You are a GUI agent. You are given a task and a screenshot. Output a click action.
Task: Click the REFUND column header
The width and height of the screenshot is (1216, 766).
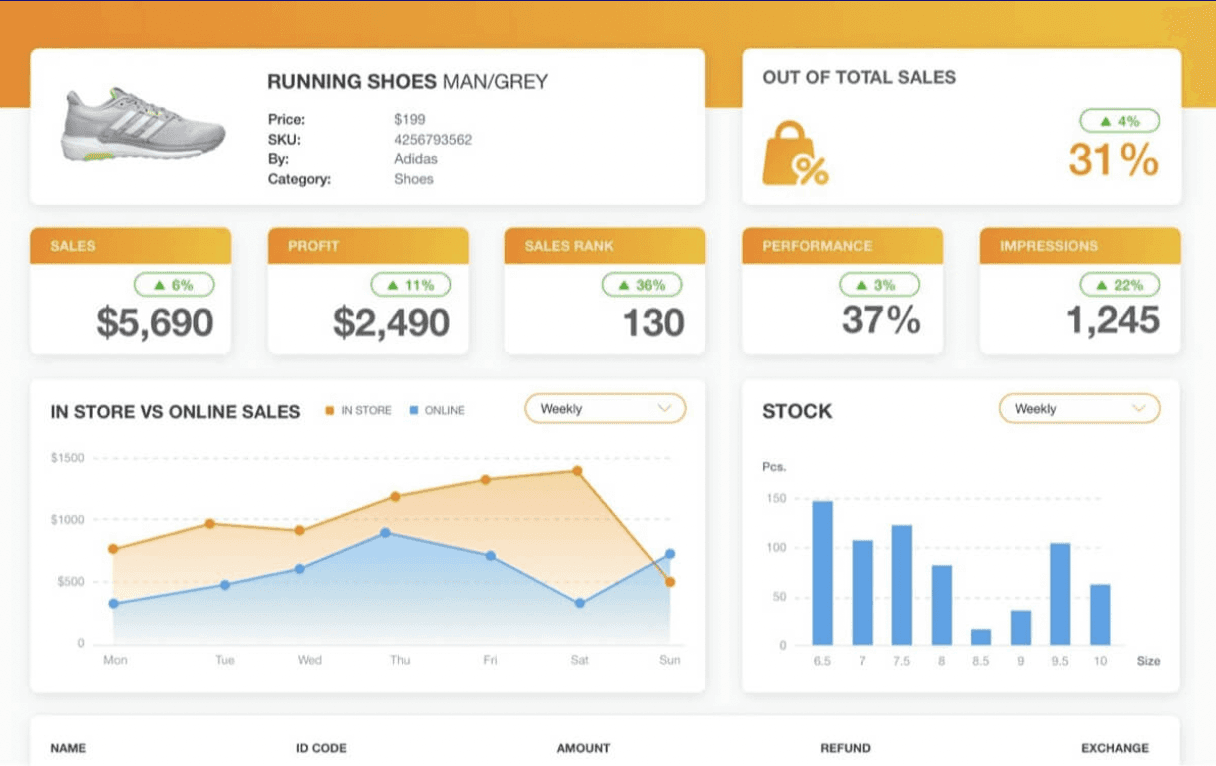point(845,748)
